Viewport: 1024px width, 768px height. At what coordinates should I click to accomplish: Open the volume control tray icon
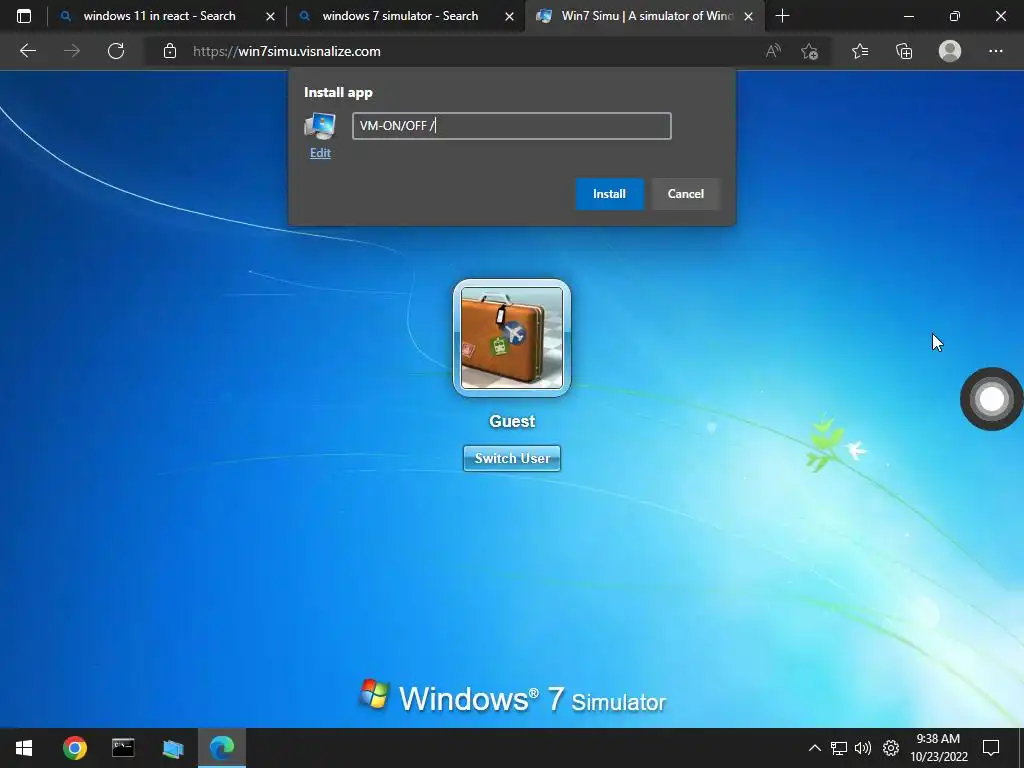pyautogui.click(x=863, y=748)
